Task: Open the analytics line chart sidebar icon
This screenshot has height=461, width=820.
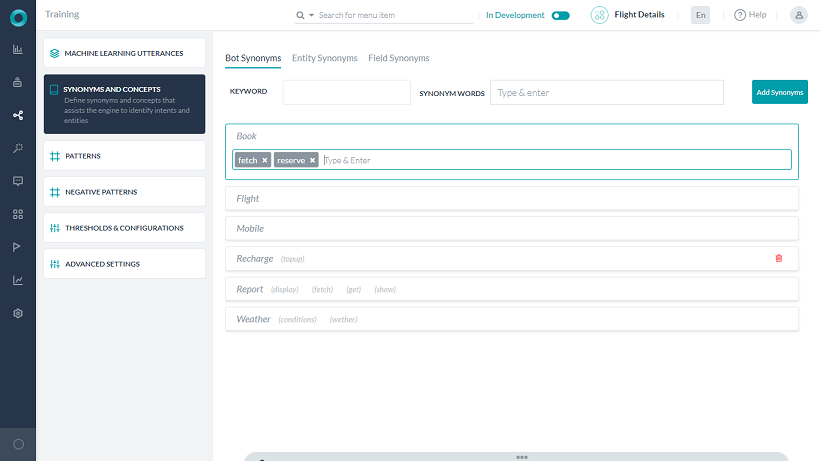Action: [x=18, y=280]
